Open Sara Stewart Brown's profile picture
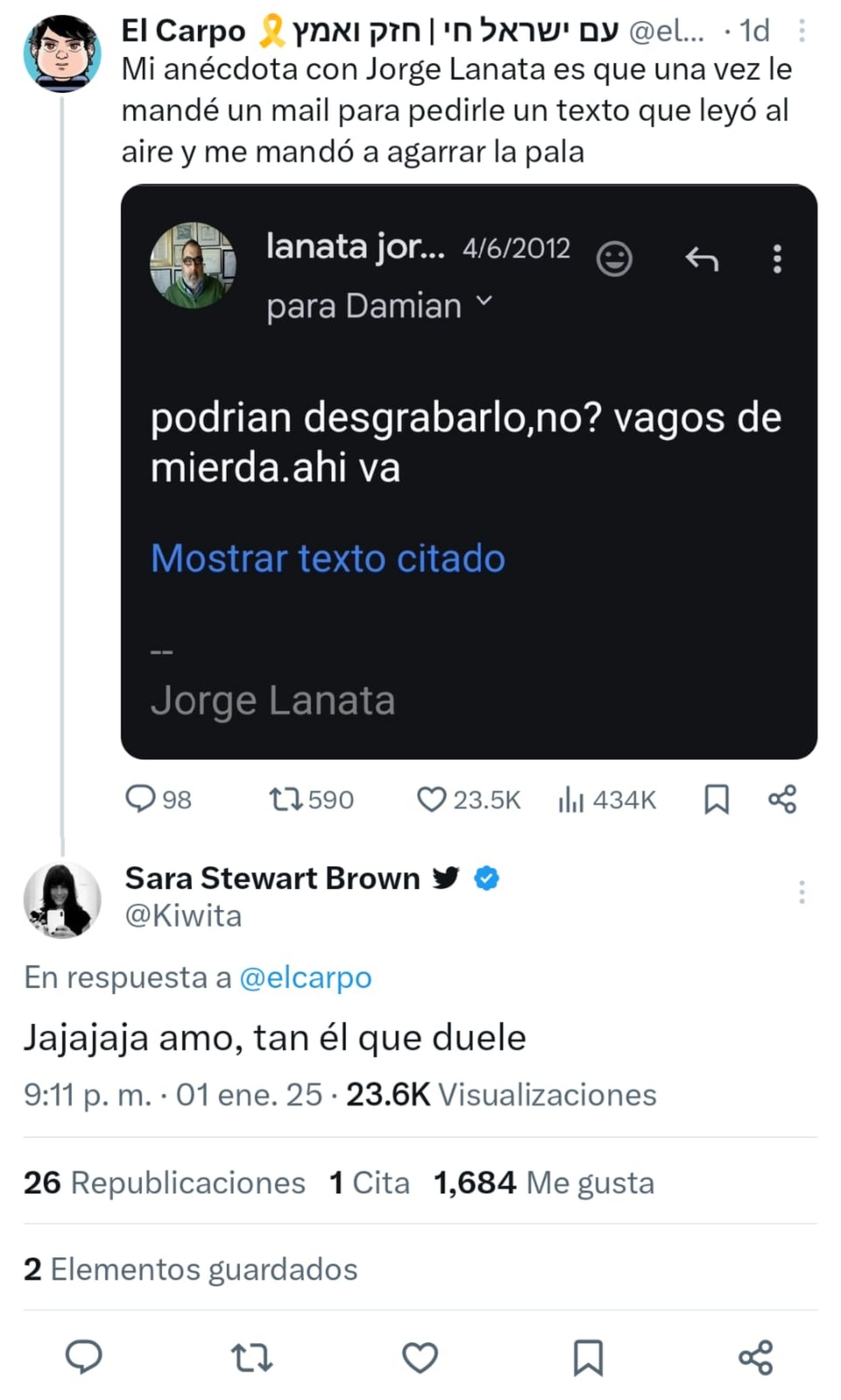Viewport: 841px width, 1400px height. 62,900
